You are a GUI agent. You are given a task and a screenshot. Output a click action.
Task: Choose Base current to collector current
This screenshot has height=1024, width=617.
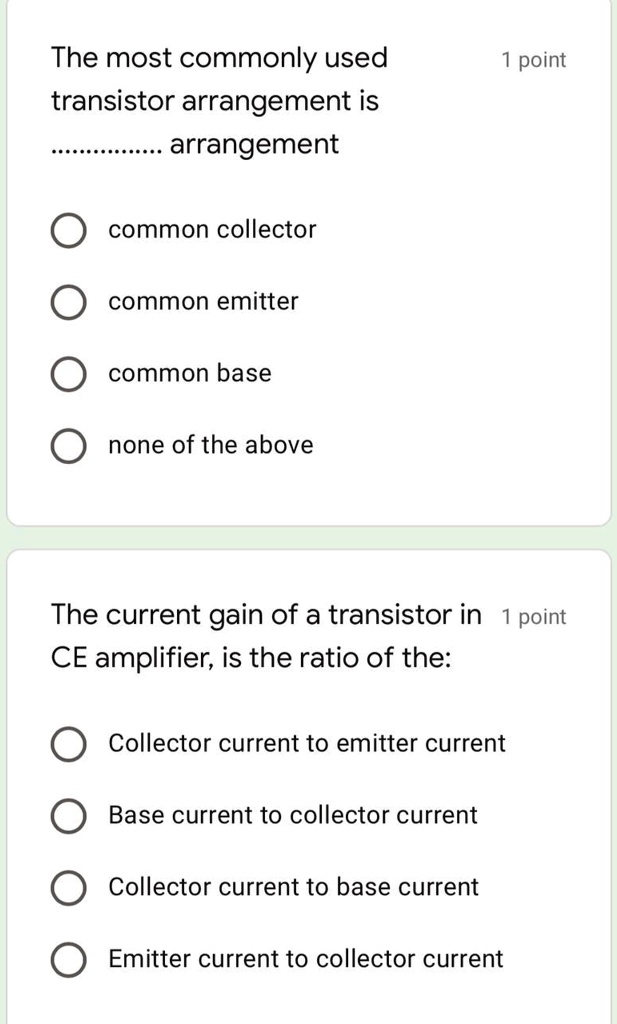[68, 815]
